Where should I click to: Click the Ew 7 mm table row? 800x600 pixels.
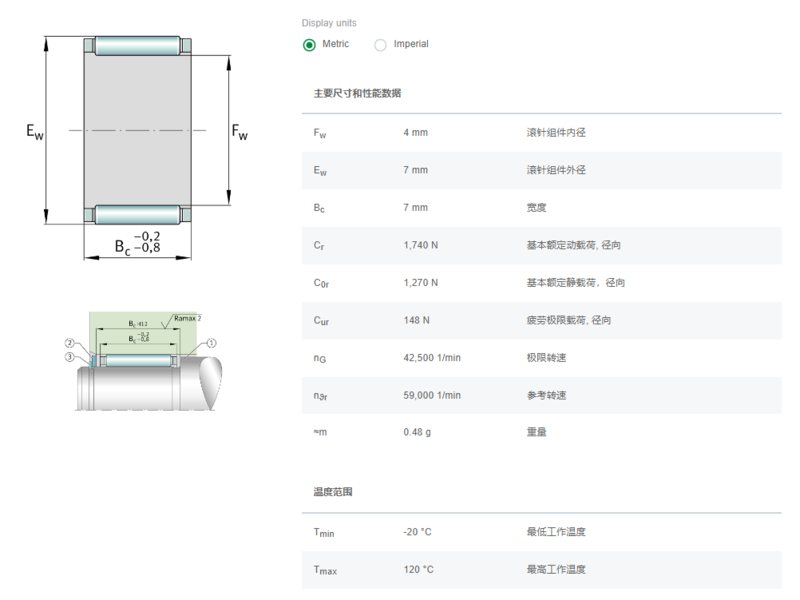541,170
